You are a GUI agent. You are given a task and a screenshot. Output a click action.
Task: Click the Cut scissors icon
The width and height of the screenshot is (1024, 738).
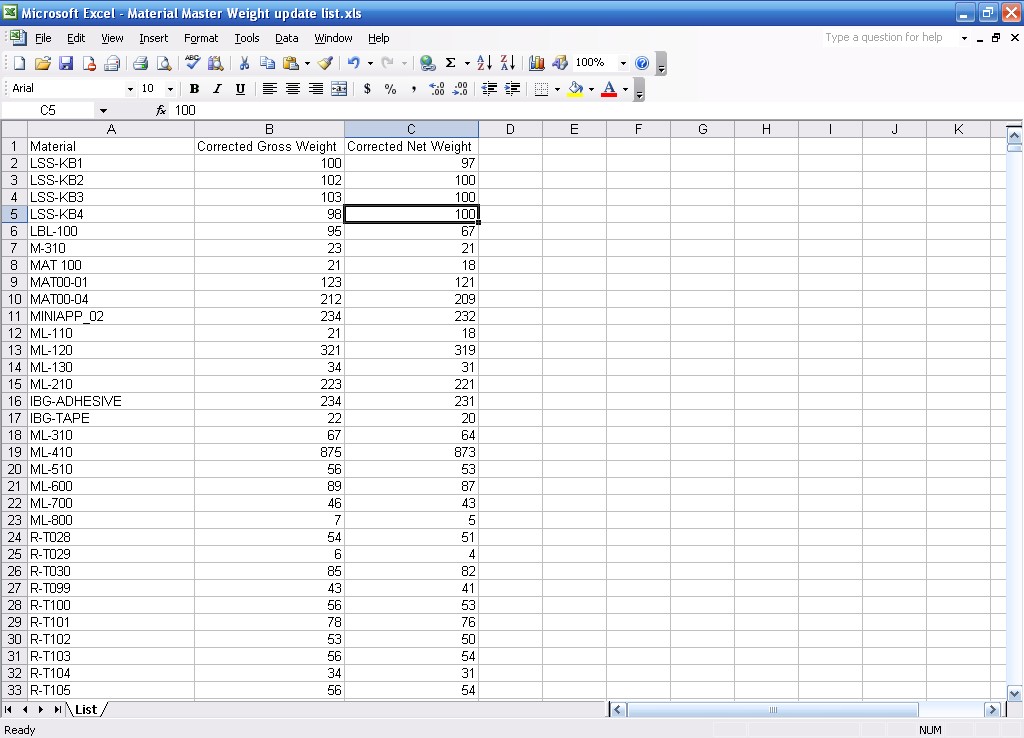point(243,63)
